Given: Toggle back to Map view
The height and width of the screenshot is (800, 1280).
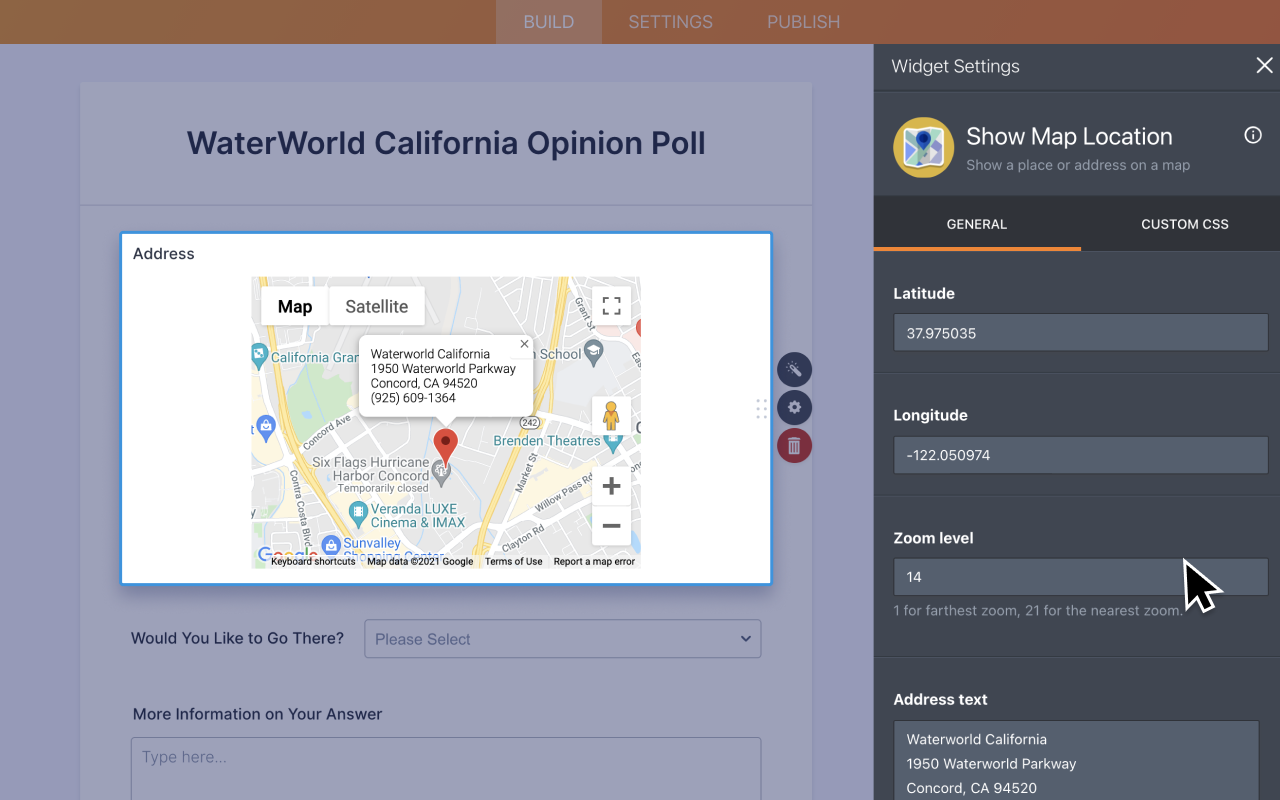Looking at the screenshot, I should tap(294, 306).
